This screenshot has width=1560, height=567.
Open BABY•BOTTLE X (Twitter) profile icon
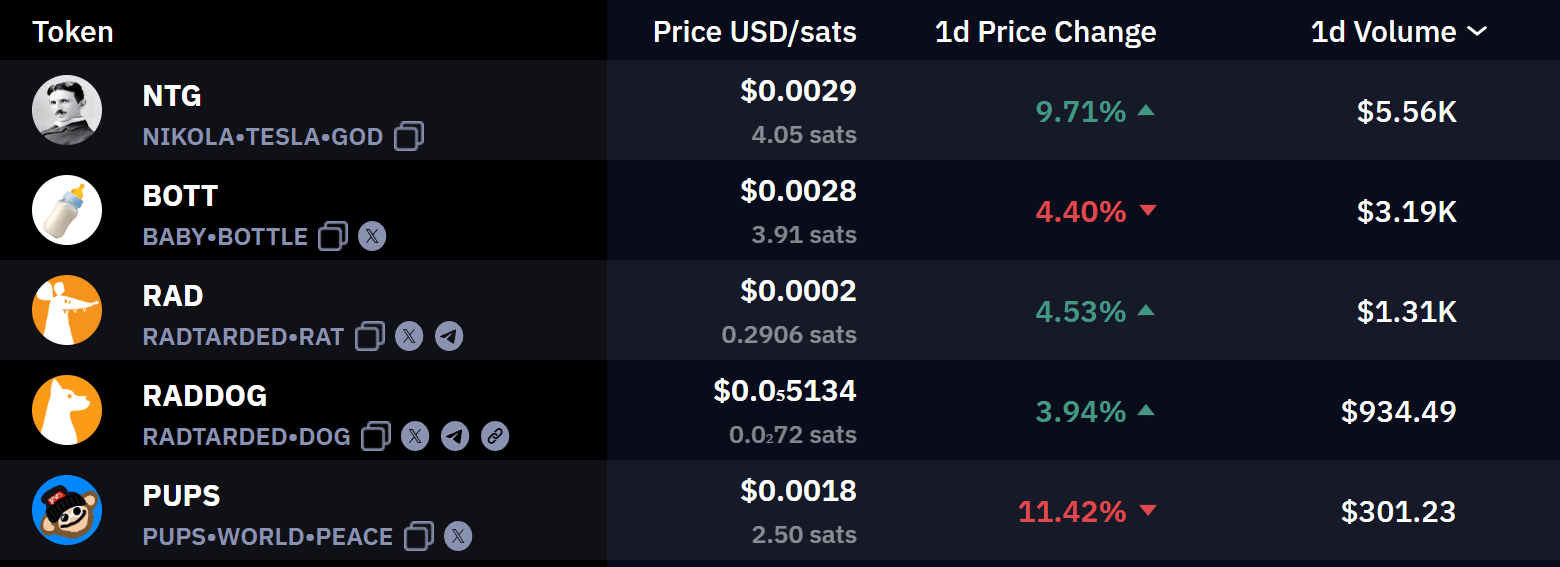372,236
